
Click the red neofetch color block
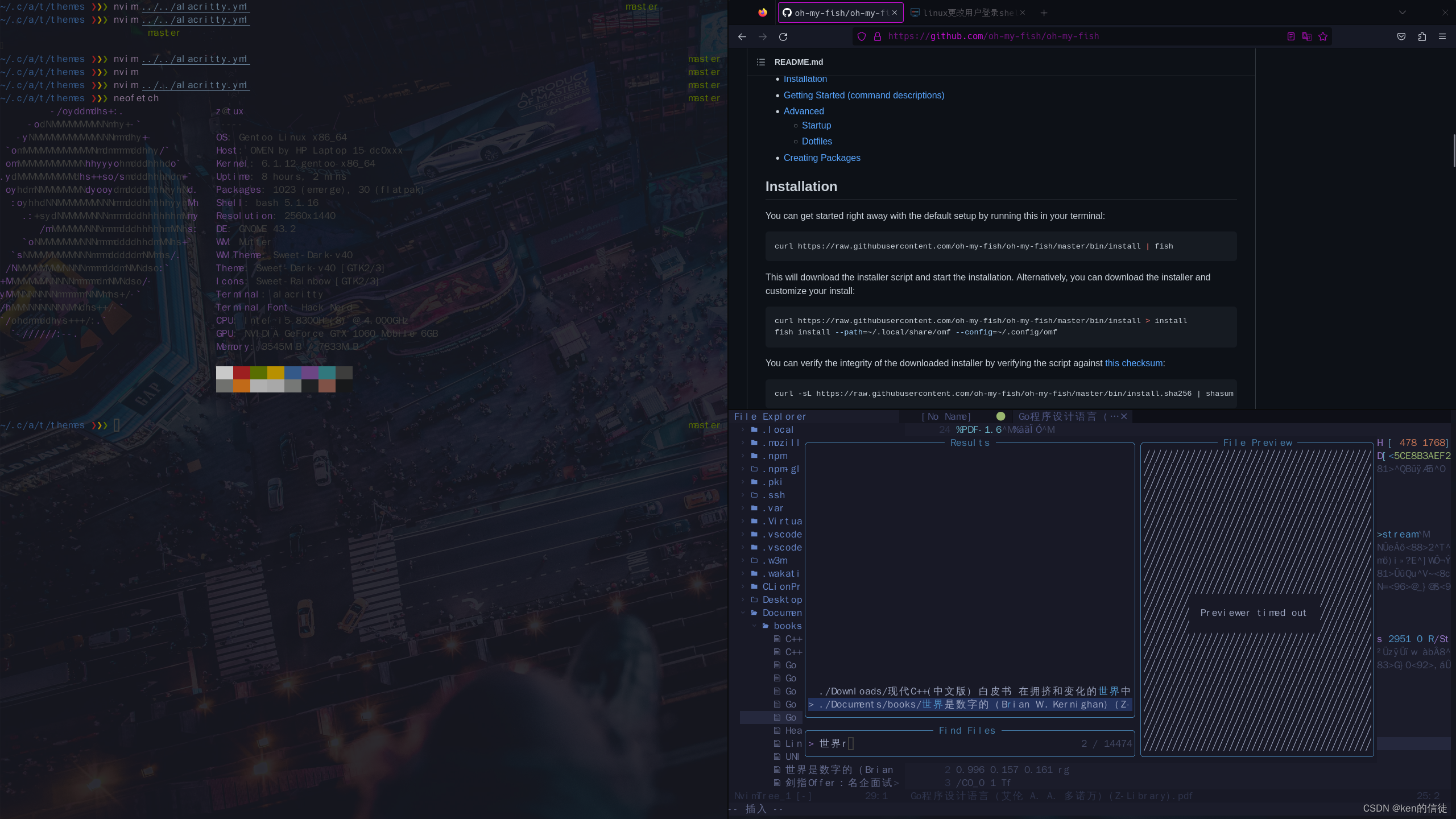tap(242, 373)
